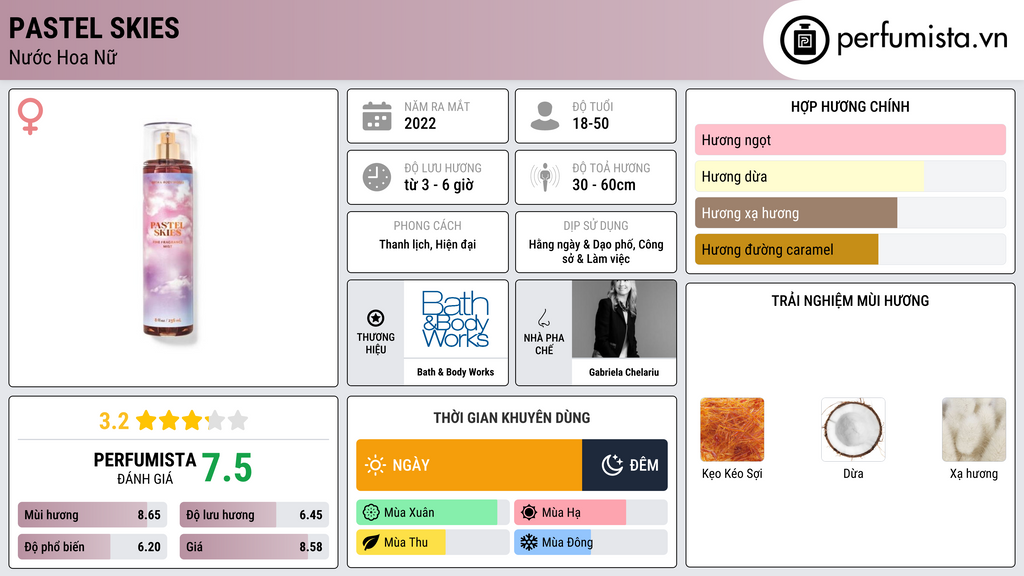Click the nose icon above Nhà pha chế
Image resolution: width=1024 pixels, height=576 pixels.
543,318
